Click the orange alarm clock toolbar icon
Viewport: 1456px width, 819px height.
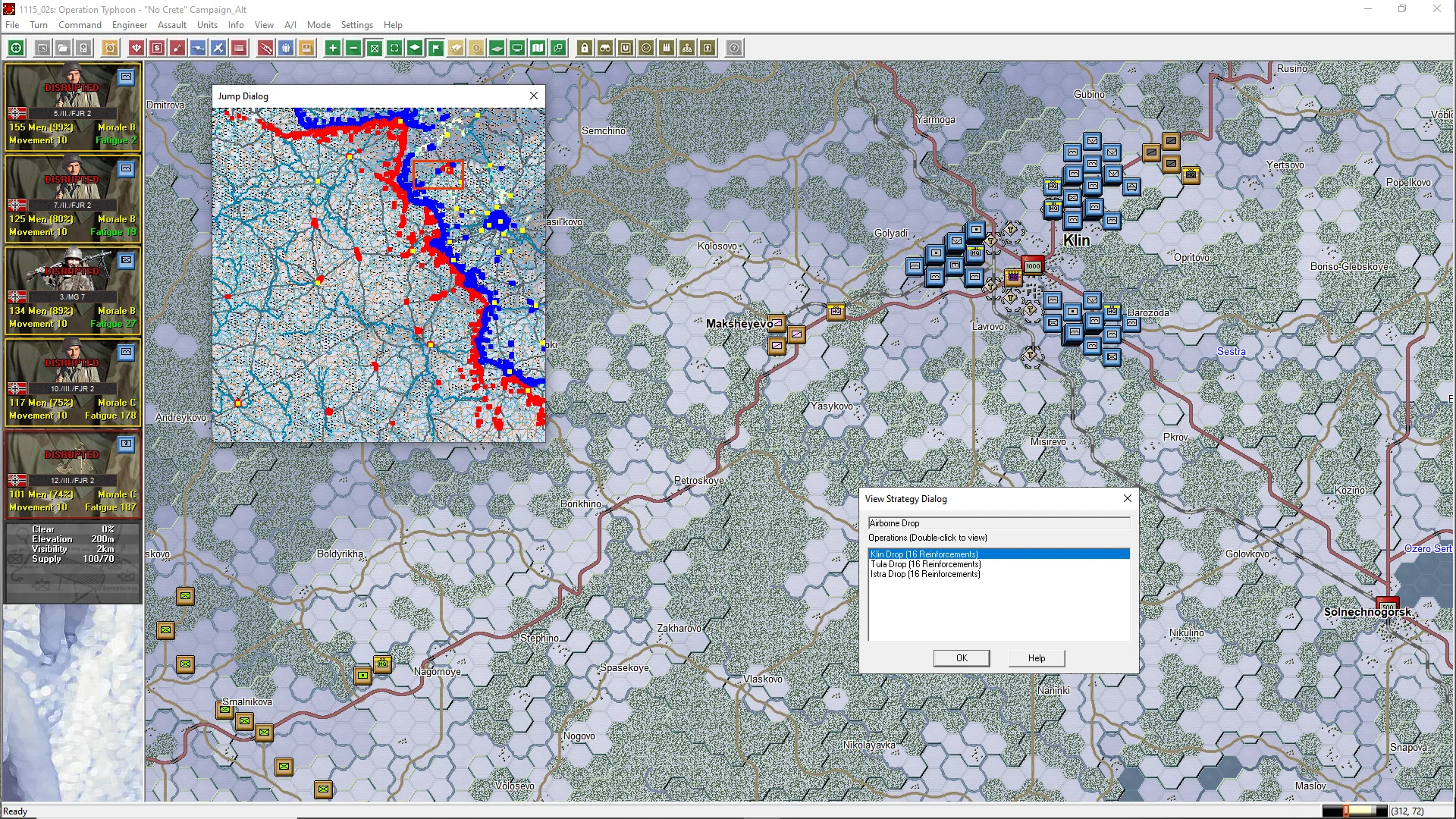click(x=110, y=48)
